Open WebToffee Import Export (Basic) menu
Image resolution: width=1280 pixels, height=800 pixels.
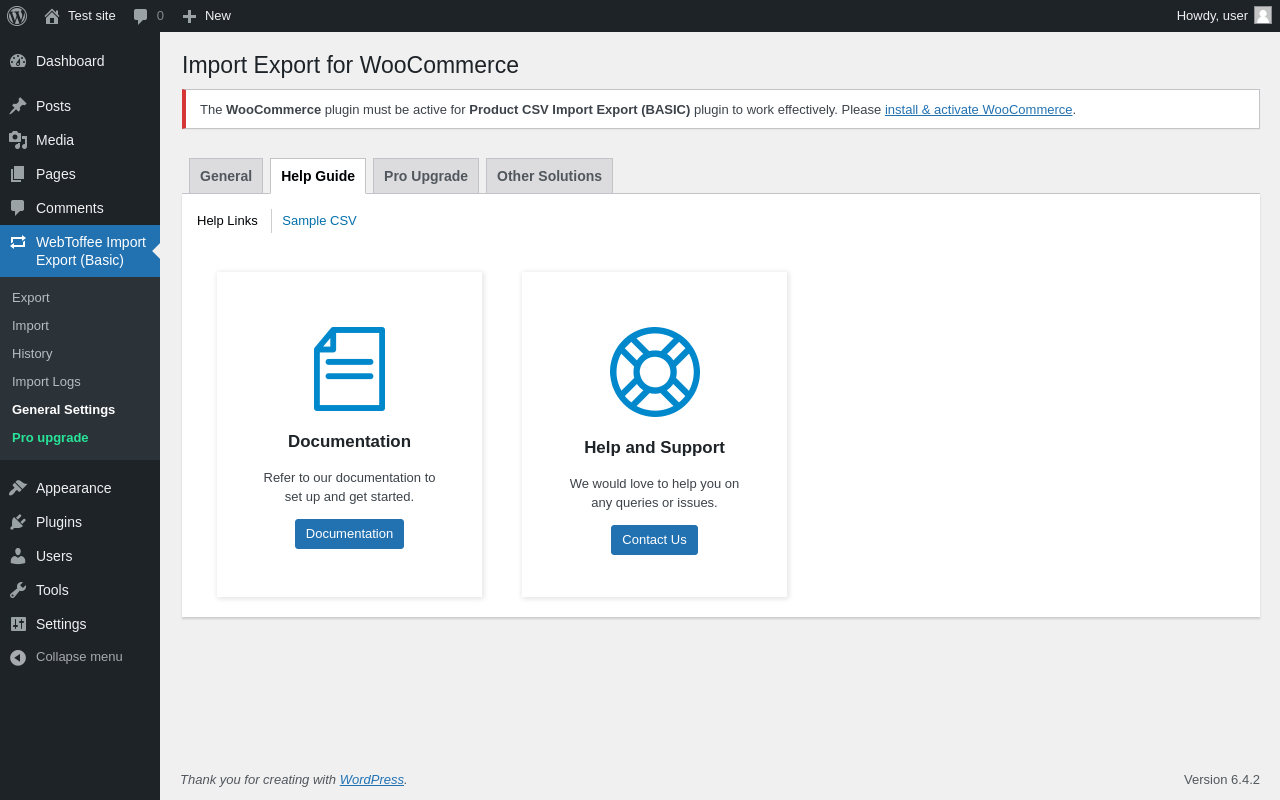click(80, 251)
